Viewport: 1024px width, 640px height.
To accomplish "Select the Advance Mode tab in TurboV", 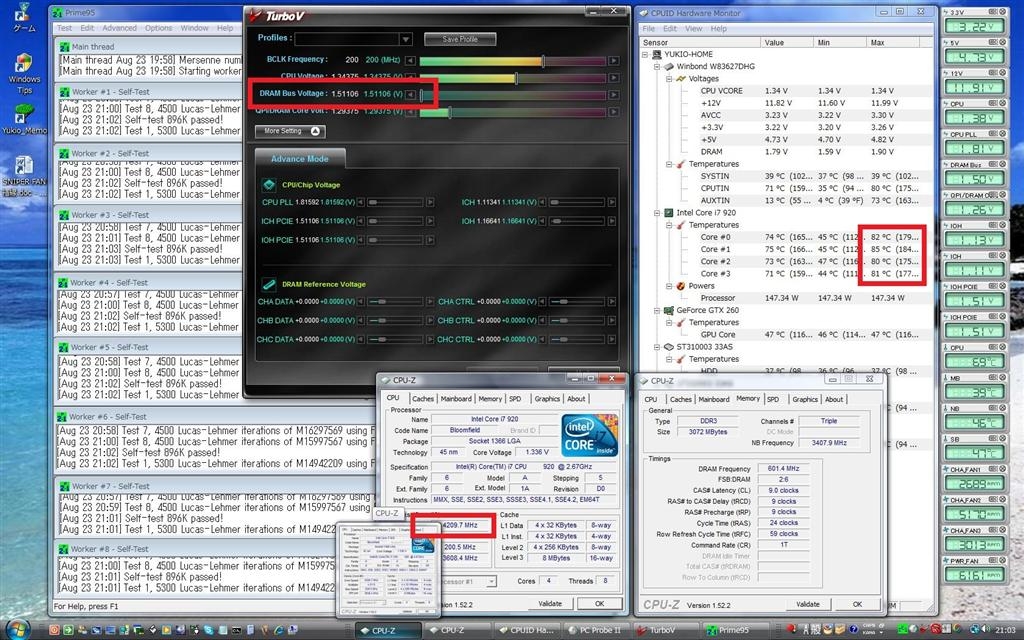I will (x=300, y=159).
